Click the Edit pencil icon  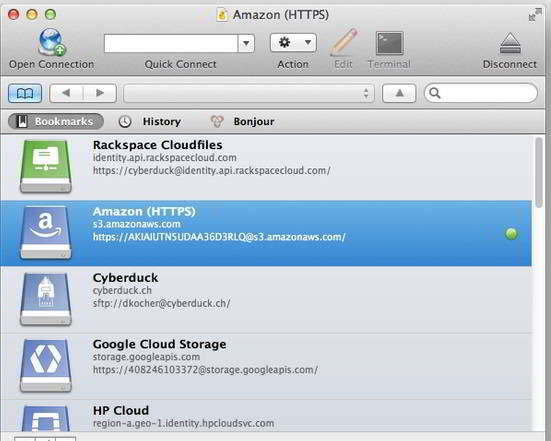344,43
